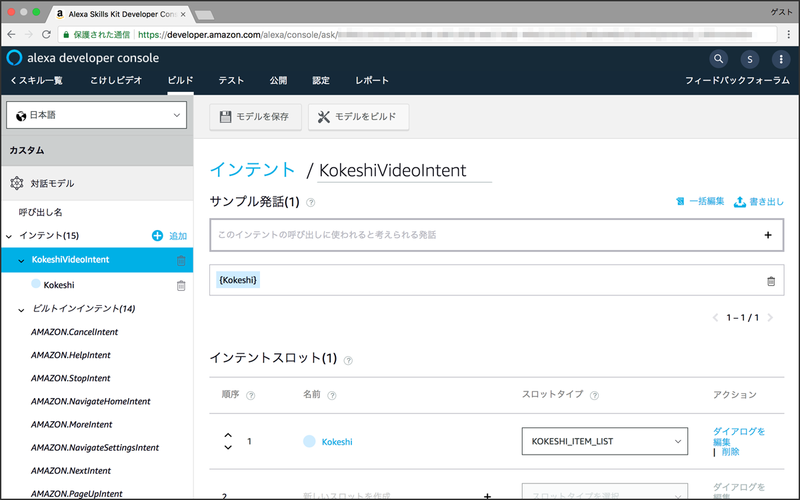Collapse KokeshiVideoIntent tree node
Screen dimensions: 800x500
pos(21,261)
